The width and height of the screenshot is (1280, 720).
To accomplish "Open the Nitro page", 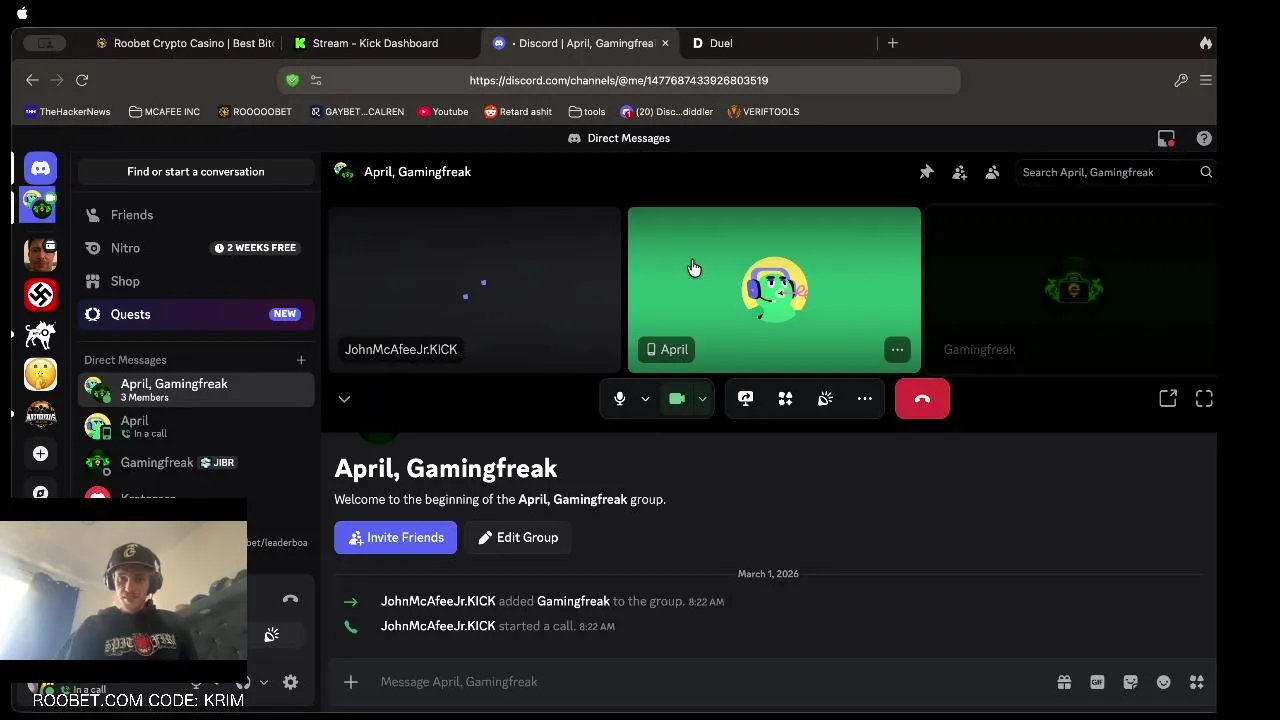I will tap(196, 248).
